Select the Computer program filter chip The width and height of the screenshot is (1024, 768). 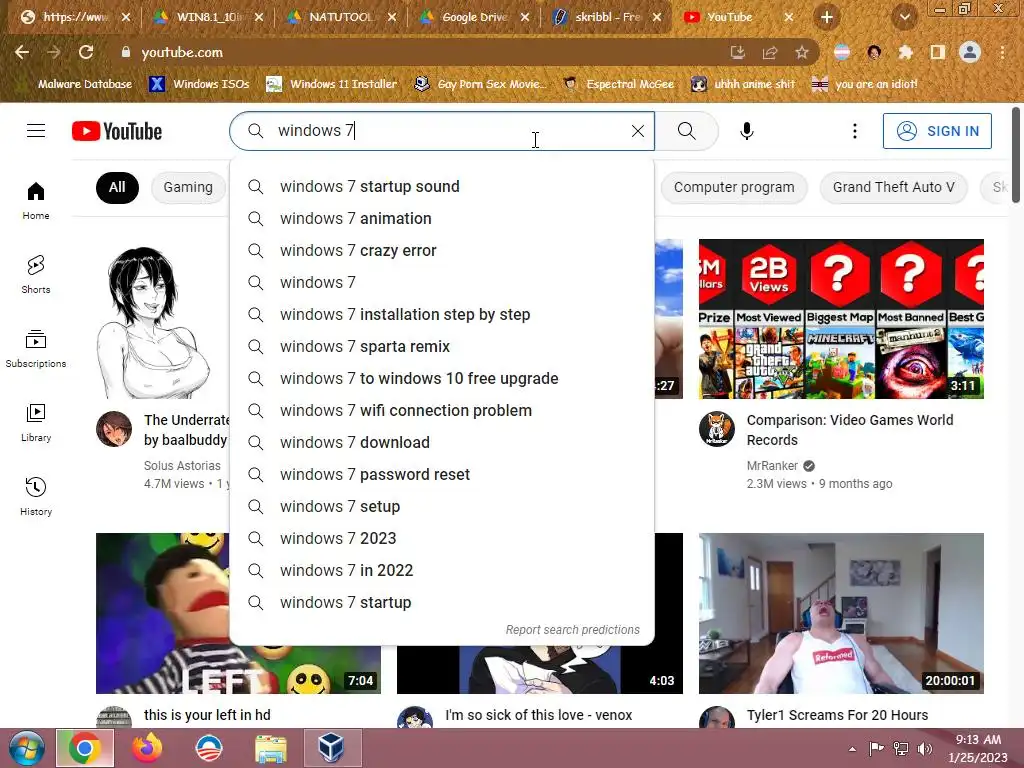click(734, 187)
